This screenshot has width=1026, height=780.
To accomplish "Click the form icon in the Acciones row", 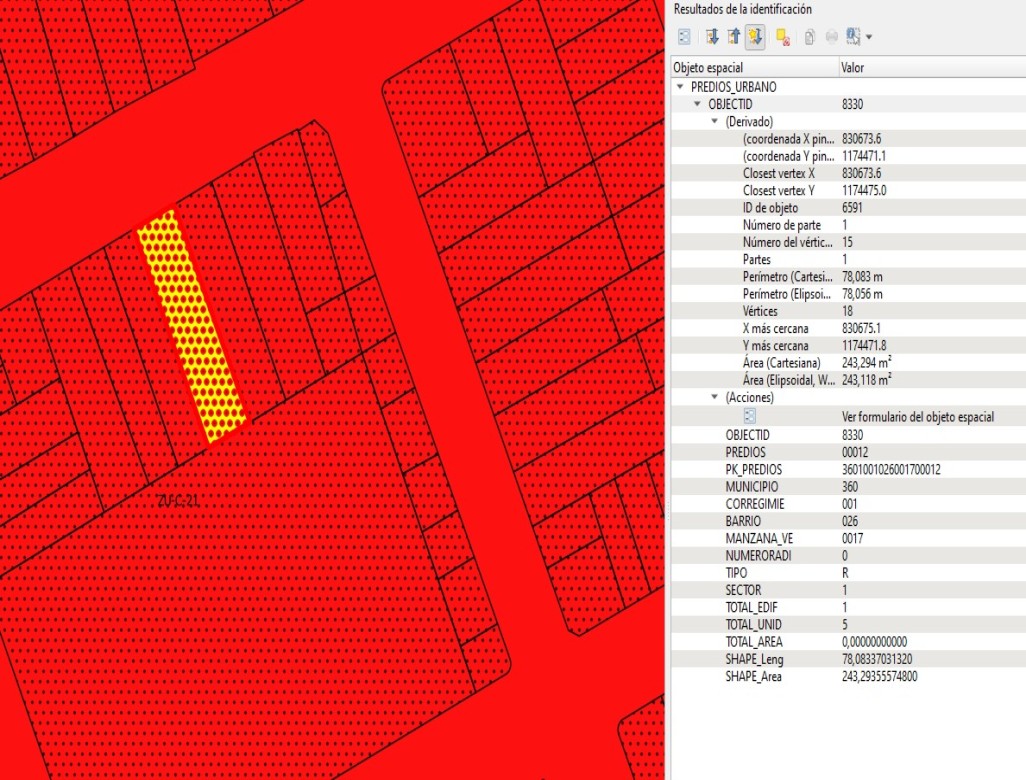I will pyautogui.click(x=749, y=416).
